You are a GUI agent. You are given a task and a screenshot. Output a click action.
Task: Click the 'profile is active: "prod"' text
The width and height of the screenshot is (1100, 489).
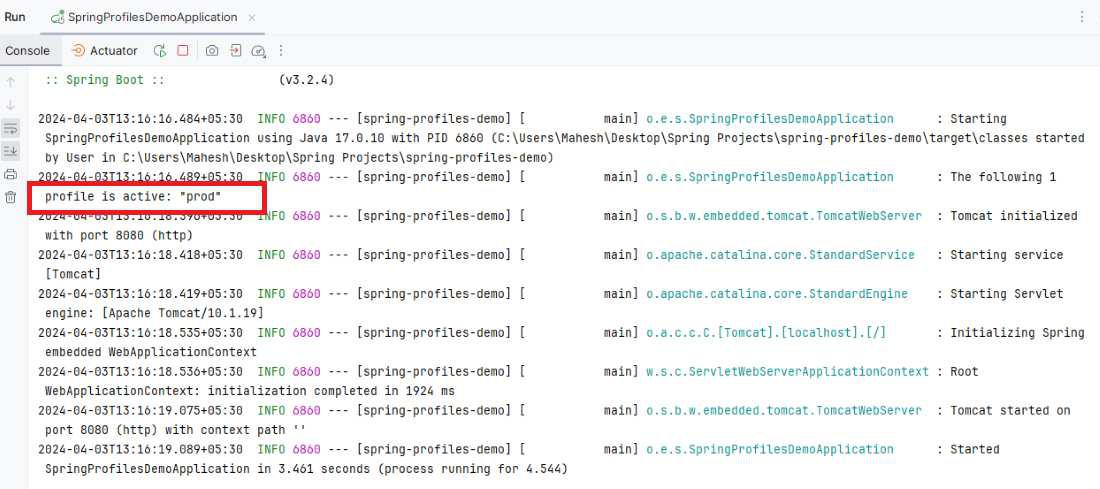(x=133, y=197)
